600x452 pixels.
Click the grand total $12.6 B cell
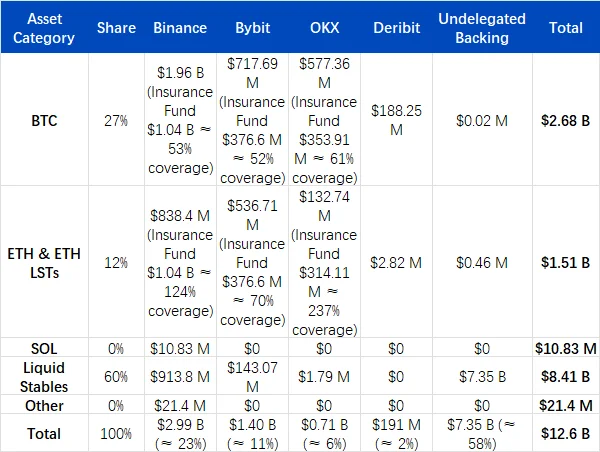[566, 433]
